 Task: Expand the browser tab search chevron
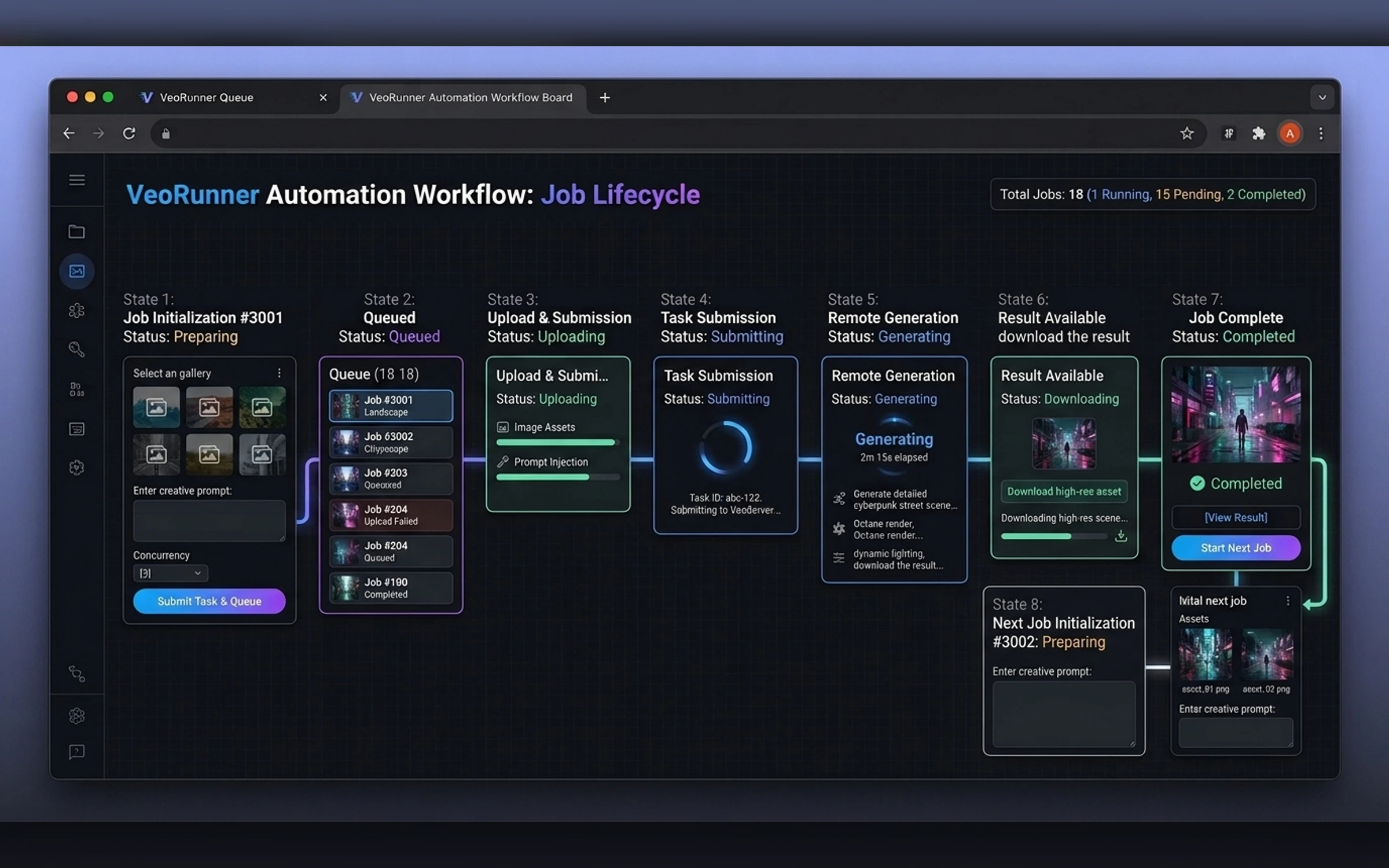pos(1322,97)
